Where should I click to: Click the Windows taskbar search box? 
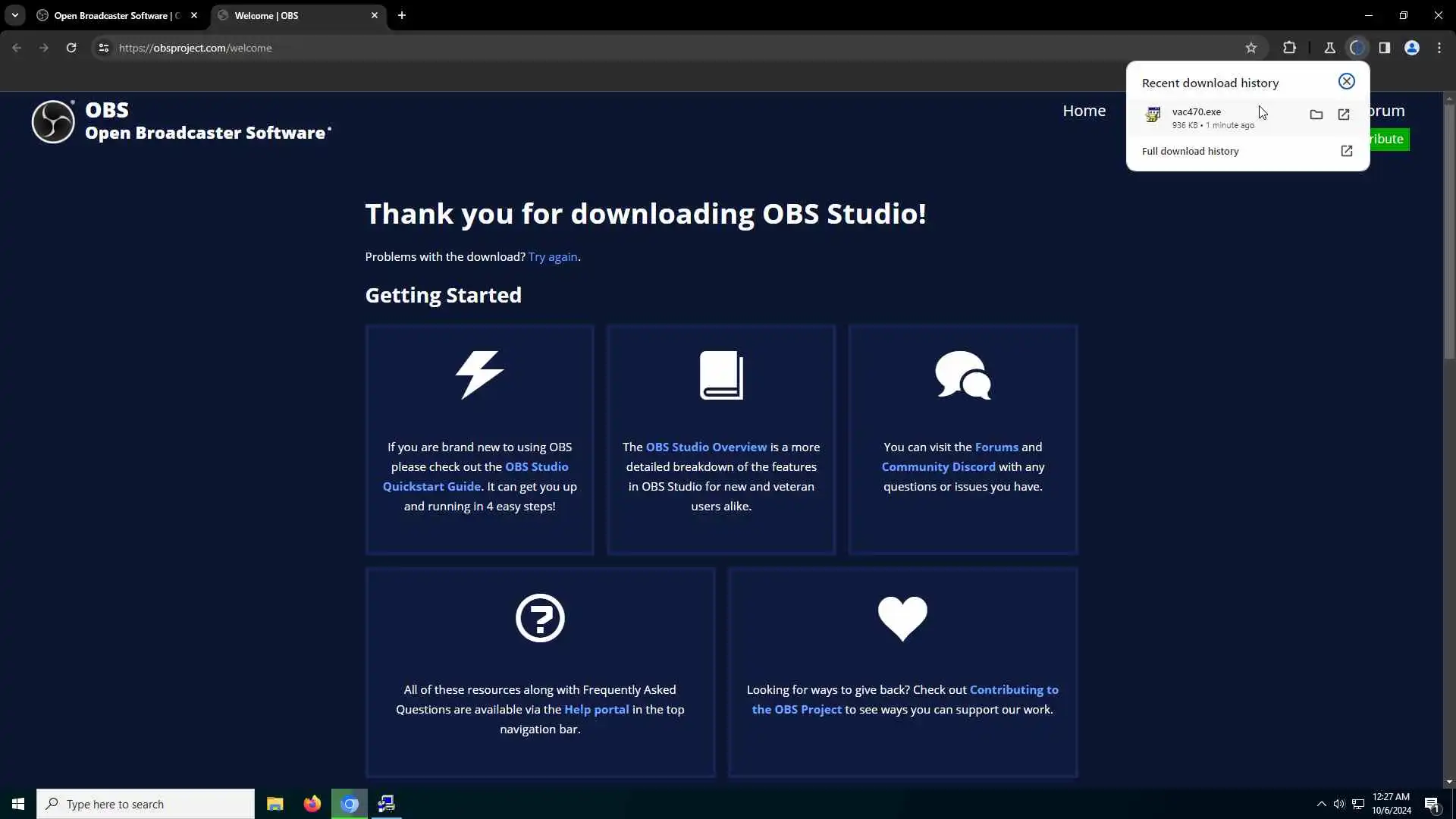(146, 804)
